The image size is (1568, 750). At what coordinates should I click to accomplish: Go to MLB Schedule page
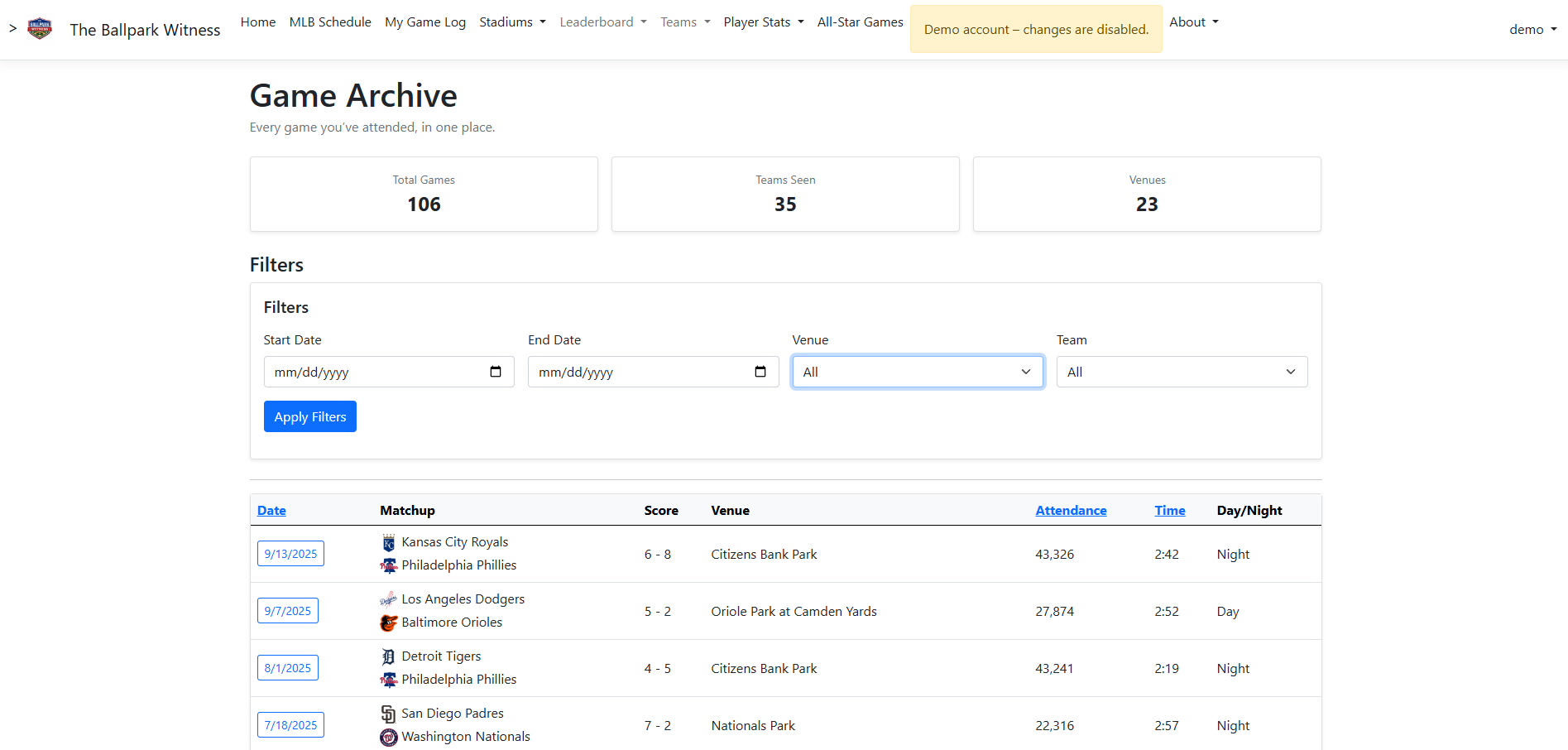click(330, 22)
